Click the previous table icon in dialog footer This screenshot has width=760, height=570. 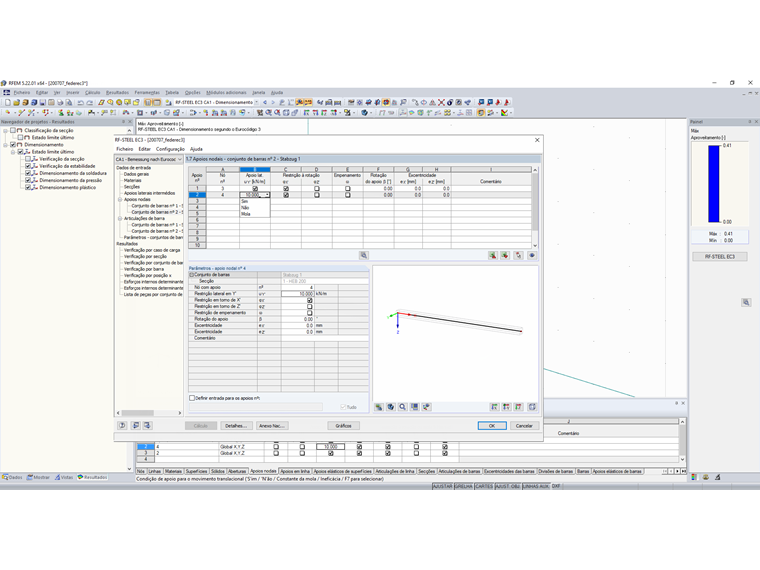[136, 426]
